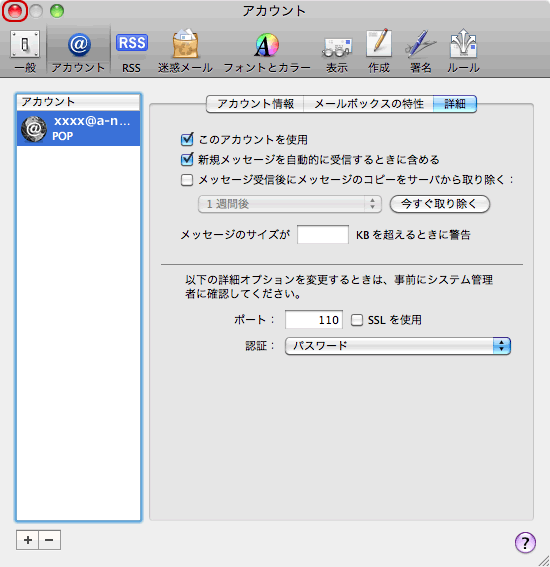The image size is (550, 567).
Task: Zoom the window with the green button
Action: point(57,11)
